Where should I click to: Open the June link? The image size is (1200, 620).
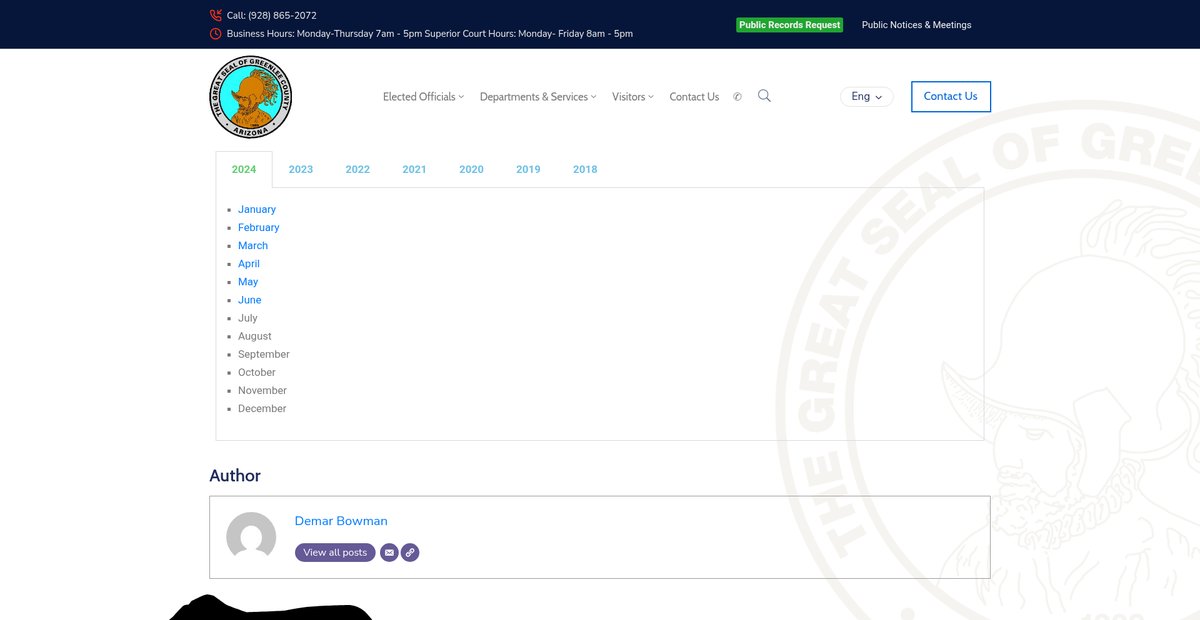pyautogui.click(x=249, y=300)
